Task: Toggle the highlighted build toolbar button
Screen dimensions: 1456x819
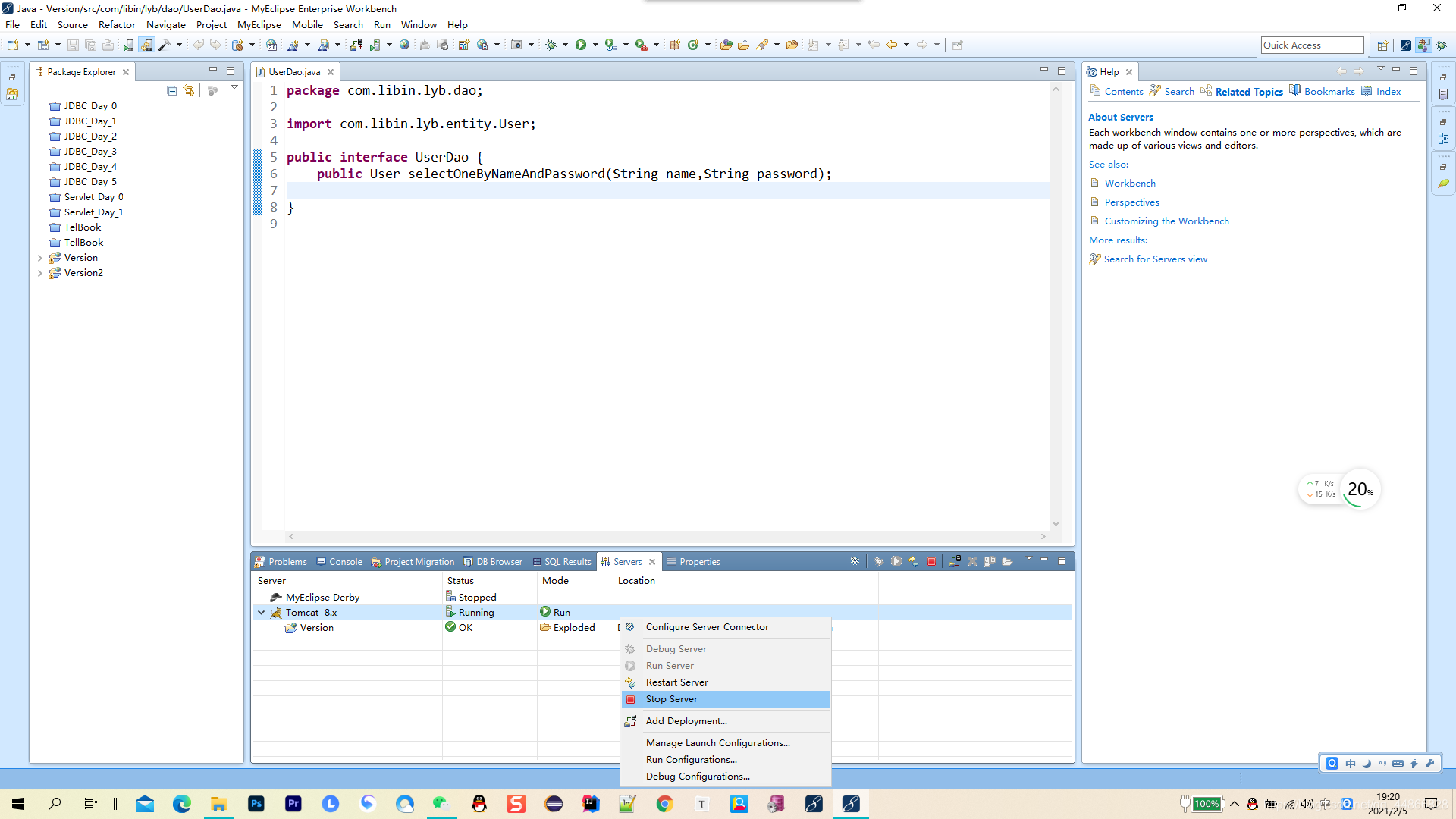Action: 146,45
